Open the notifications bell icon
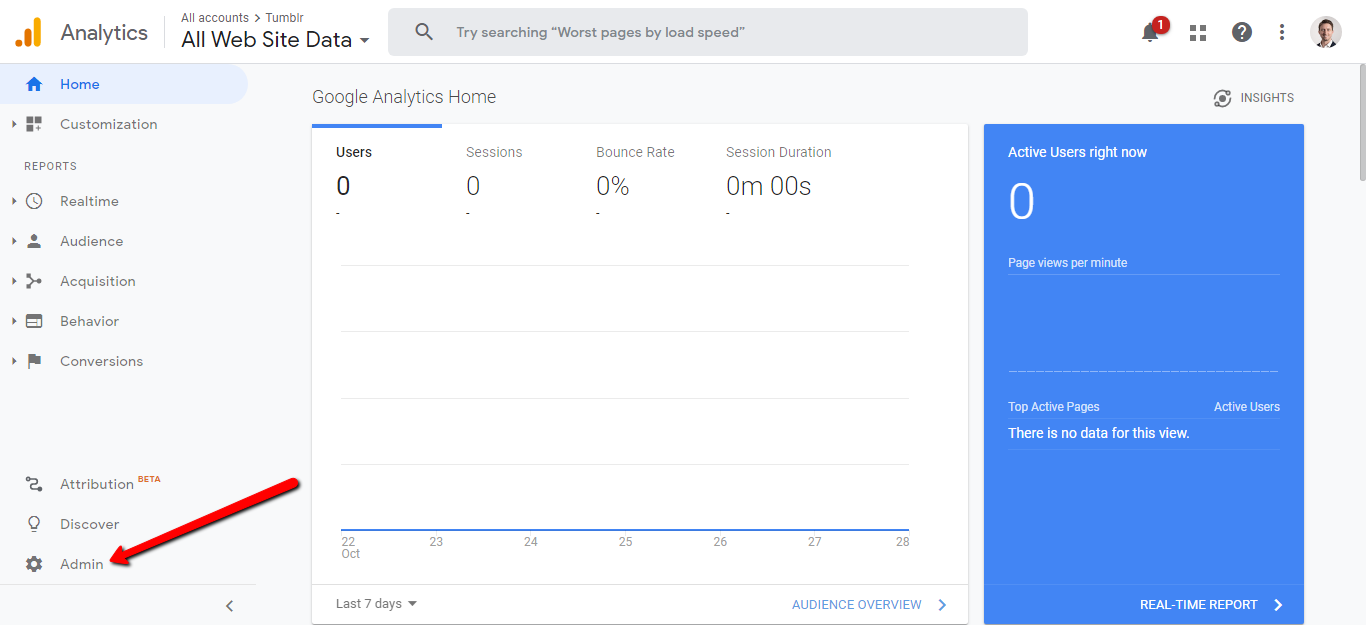 tap(1150, 32)
